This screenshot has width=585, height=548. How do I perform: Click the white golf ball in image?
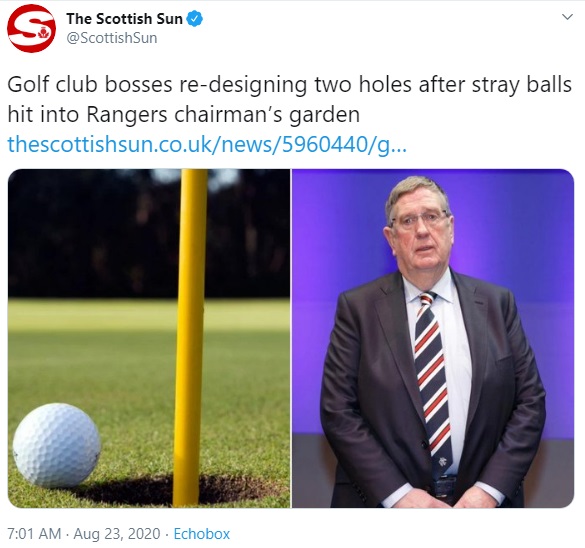(x=57, y=445)
